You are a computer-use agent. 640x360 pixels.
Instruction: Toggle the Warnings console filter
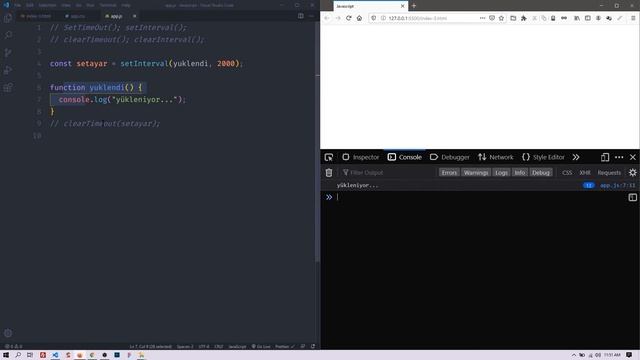(476, 173)
